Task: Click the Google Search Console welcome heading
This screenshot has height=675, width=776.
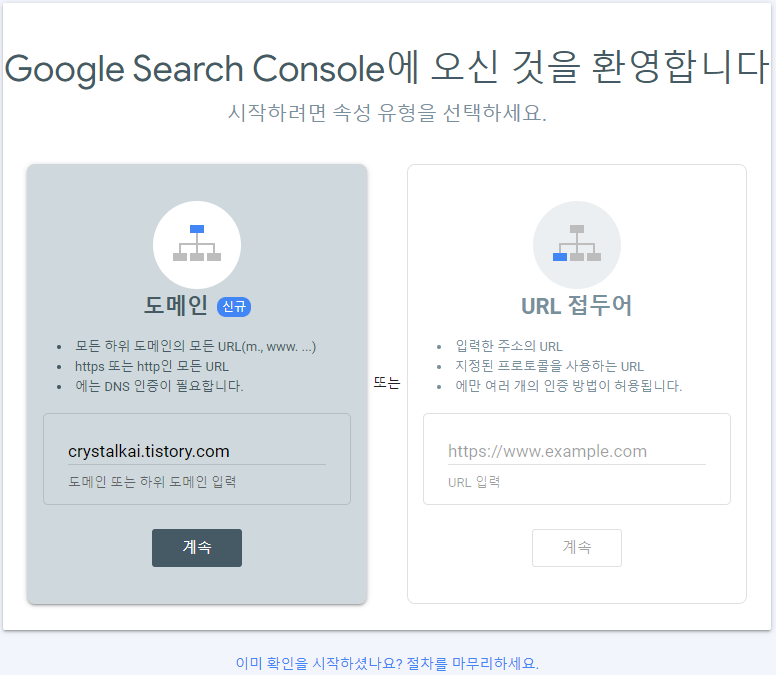Action: tap(387, 68)
